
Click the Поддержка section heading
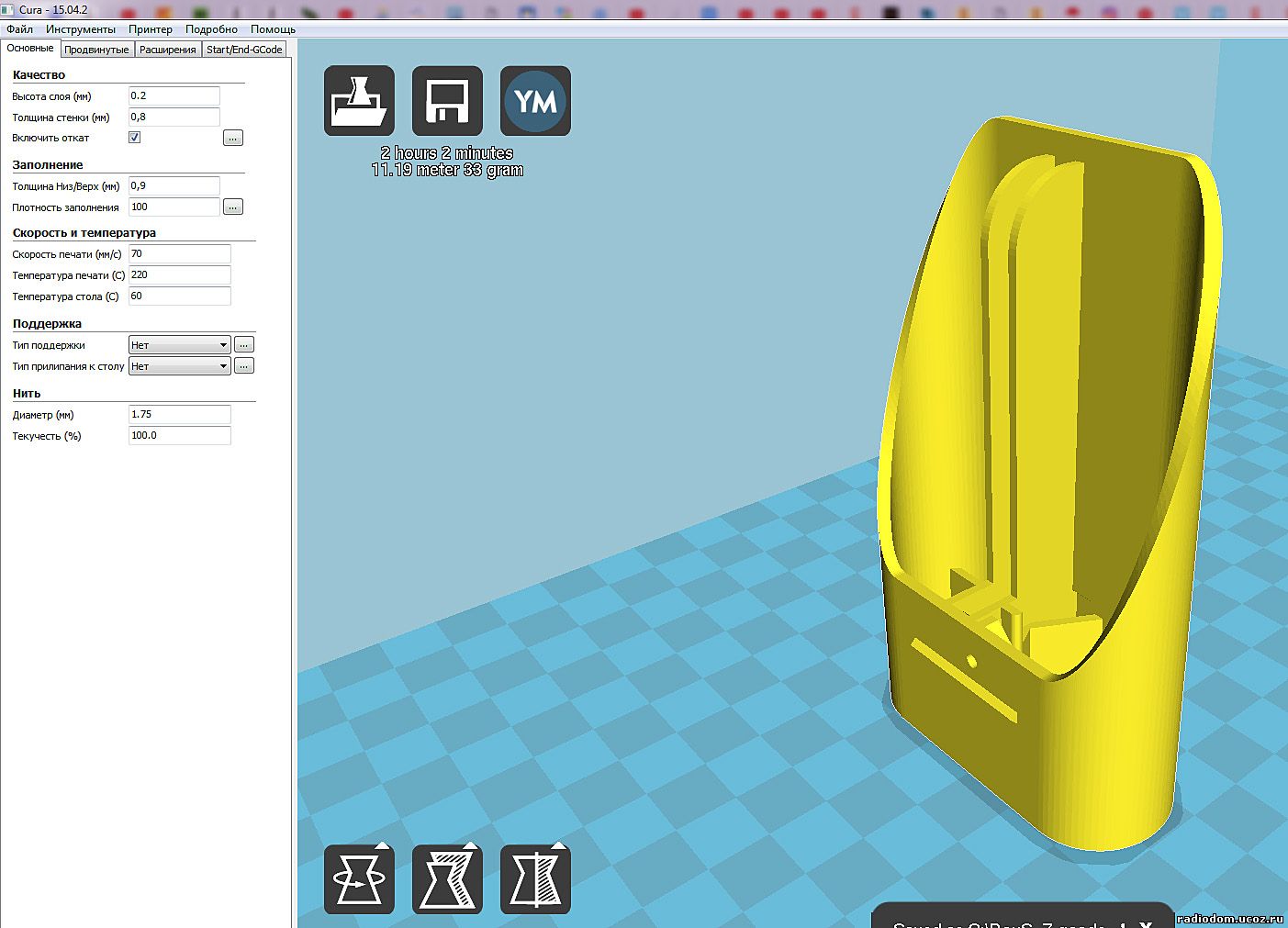pos(47,323)
